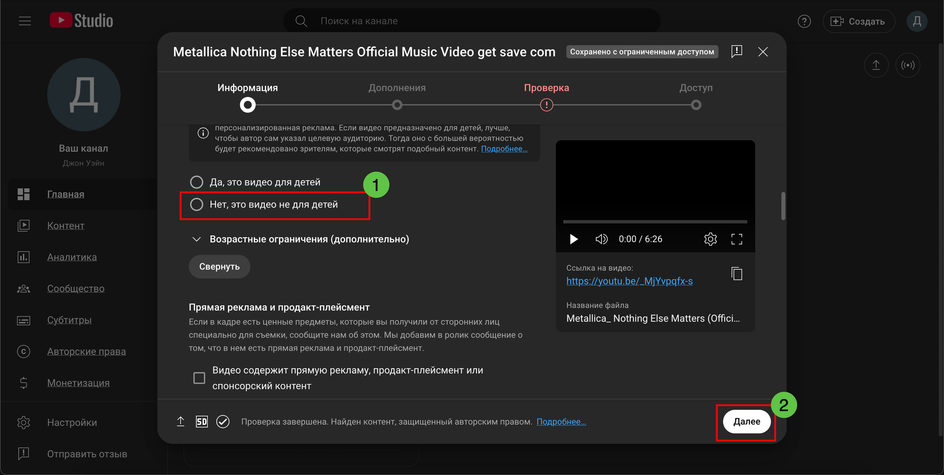This screenshot has height=475, width=944.
Task: Click 'Прямая реклама и продакт-плейсмент' heading
Action: click(x=279, y=307)
